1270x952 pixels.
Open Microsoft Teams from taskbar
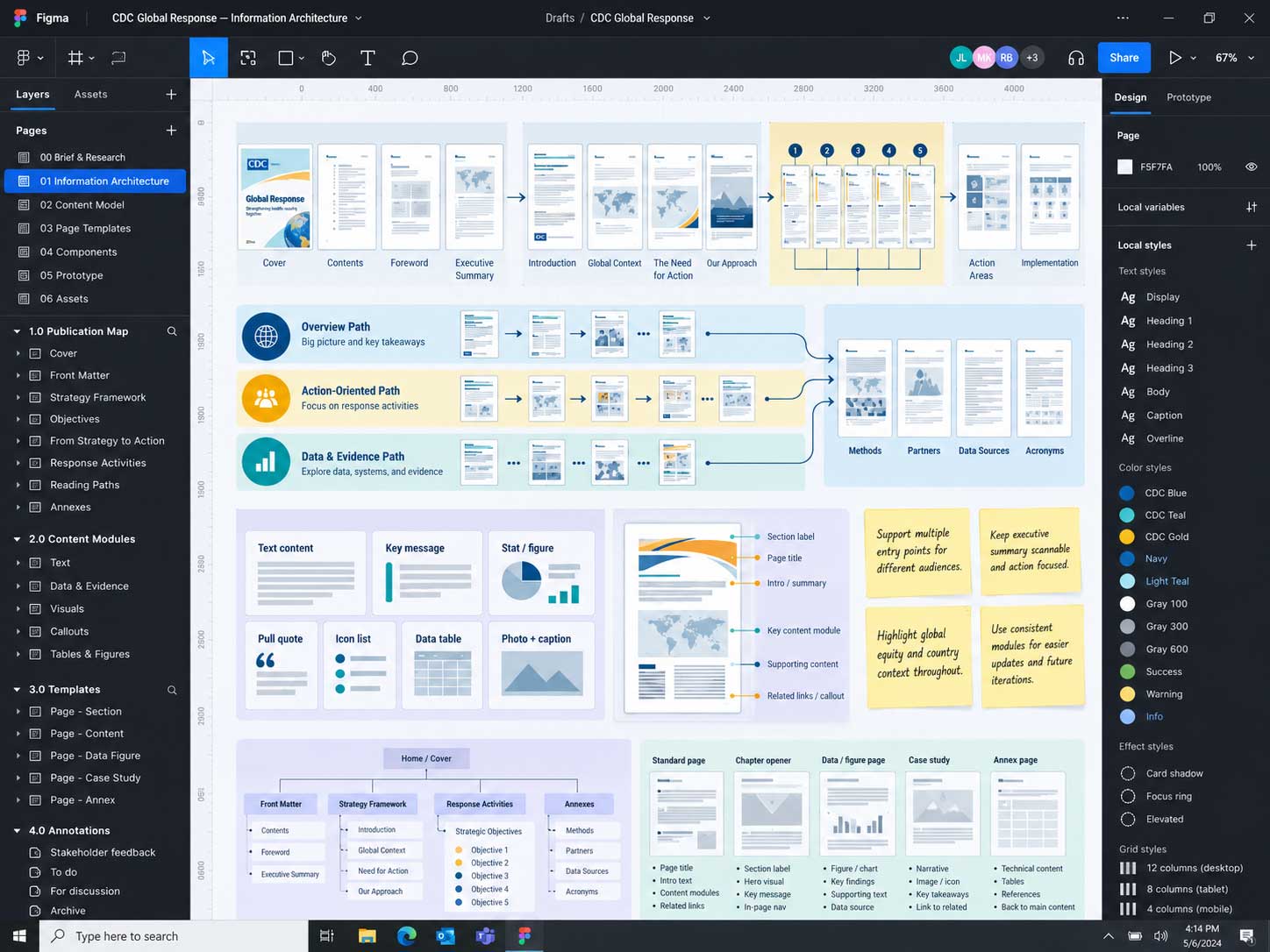485,936
